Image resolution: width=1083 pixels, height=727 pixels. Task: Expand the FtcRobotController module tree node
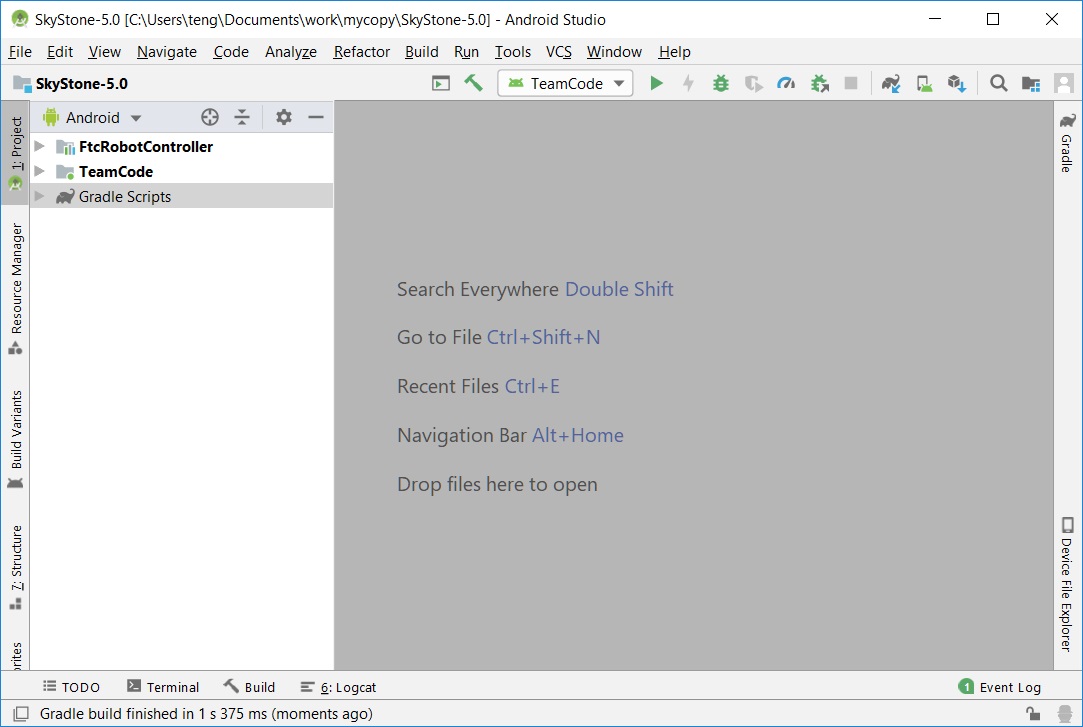click(40, 146)
